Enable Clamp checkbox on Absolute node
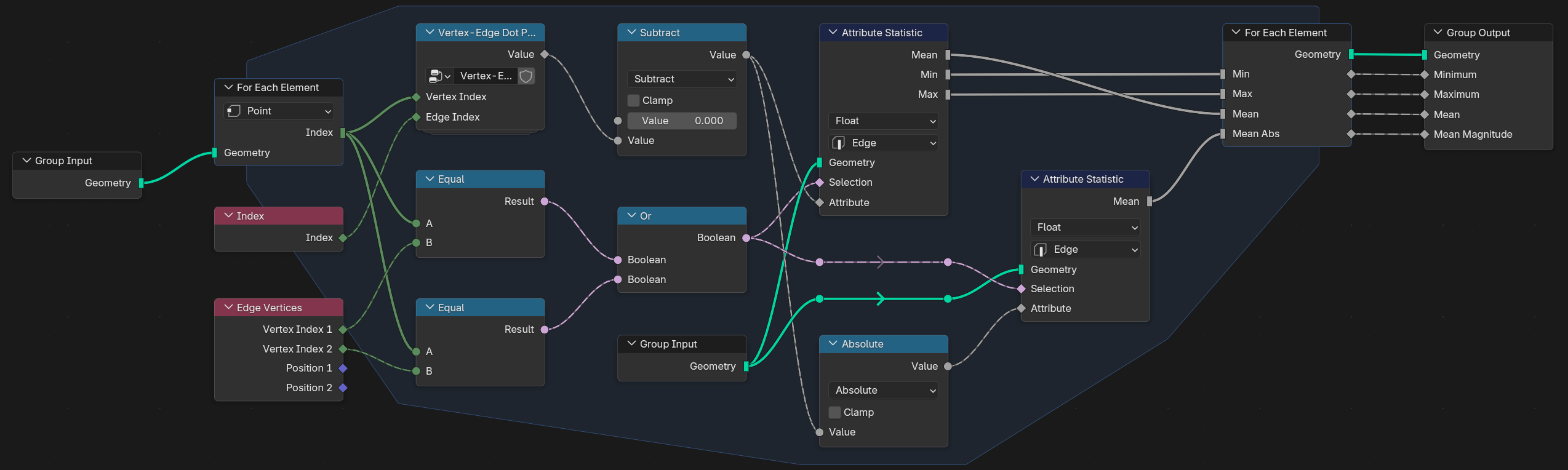1568x470 pixels. [x=835, y=412]
